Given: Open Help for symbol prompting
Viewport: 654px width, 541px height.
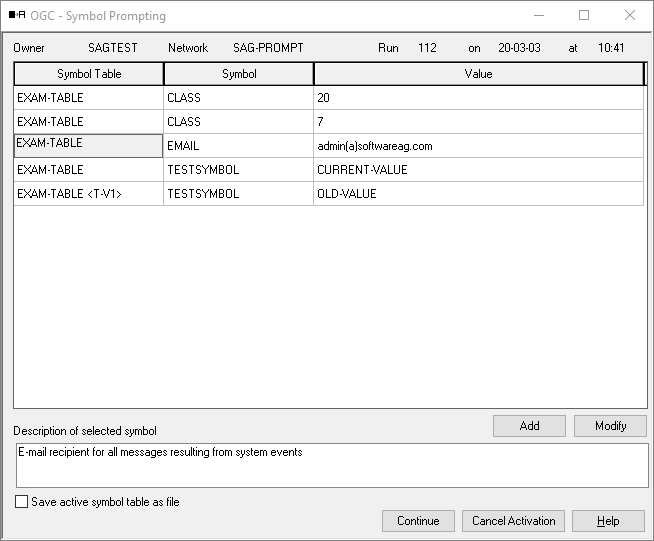Looking at the screenshot, I should 608,521.
